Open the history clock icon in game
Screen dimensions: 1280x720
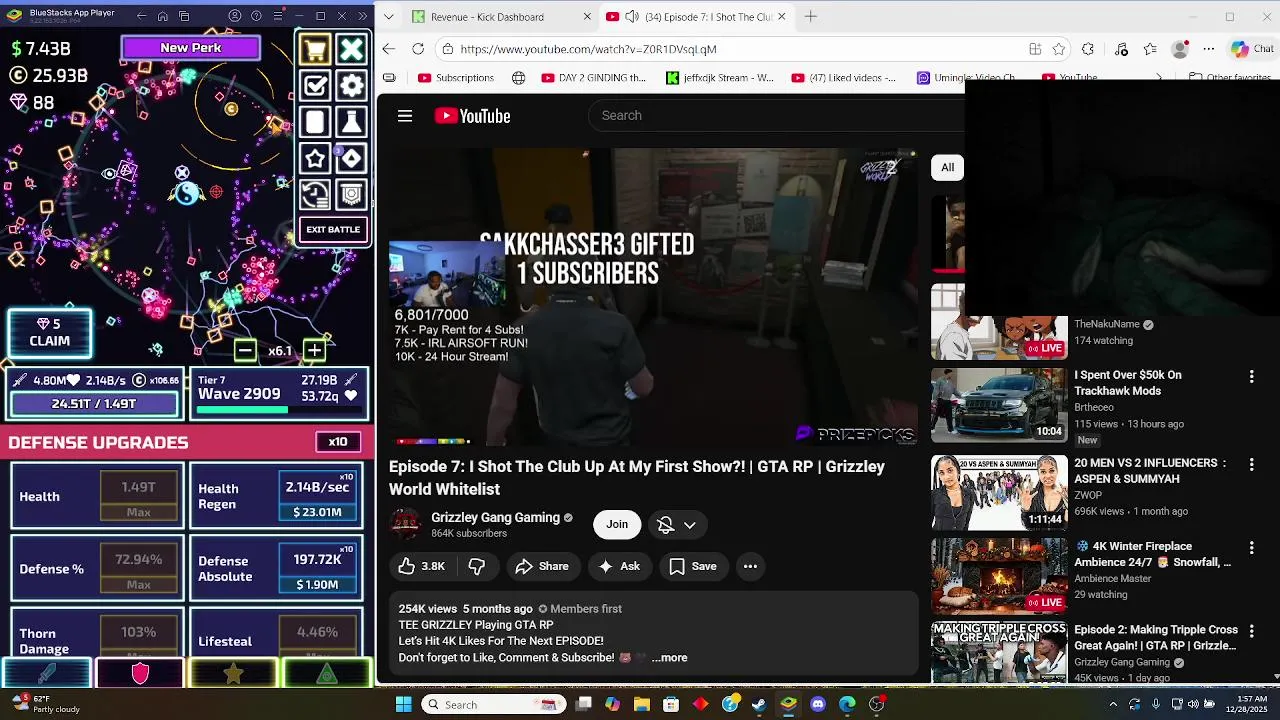(x=315, y=194)
